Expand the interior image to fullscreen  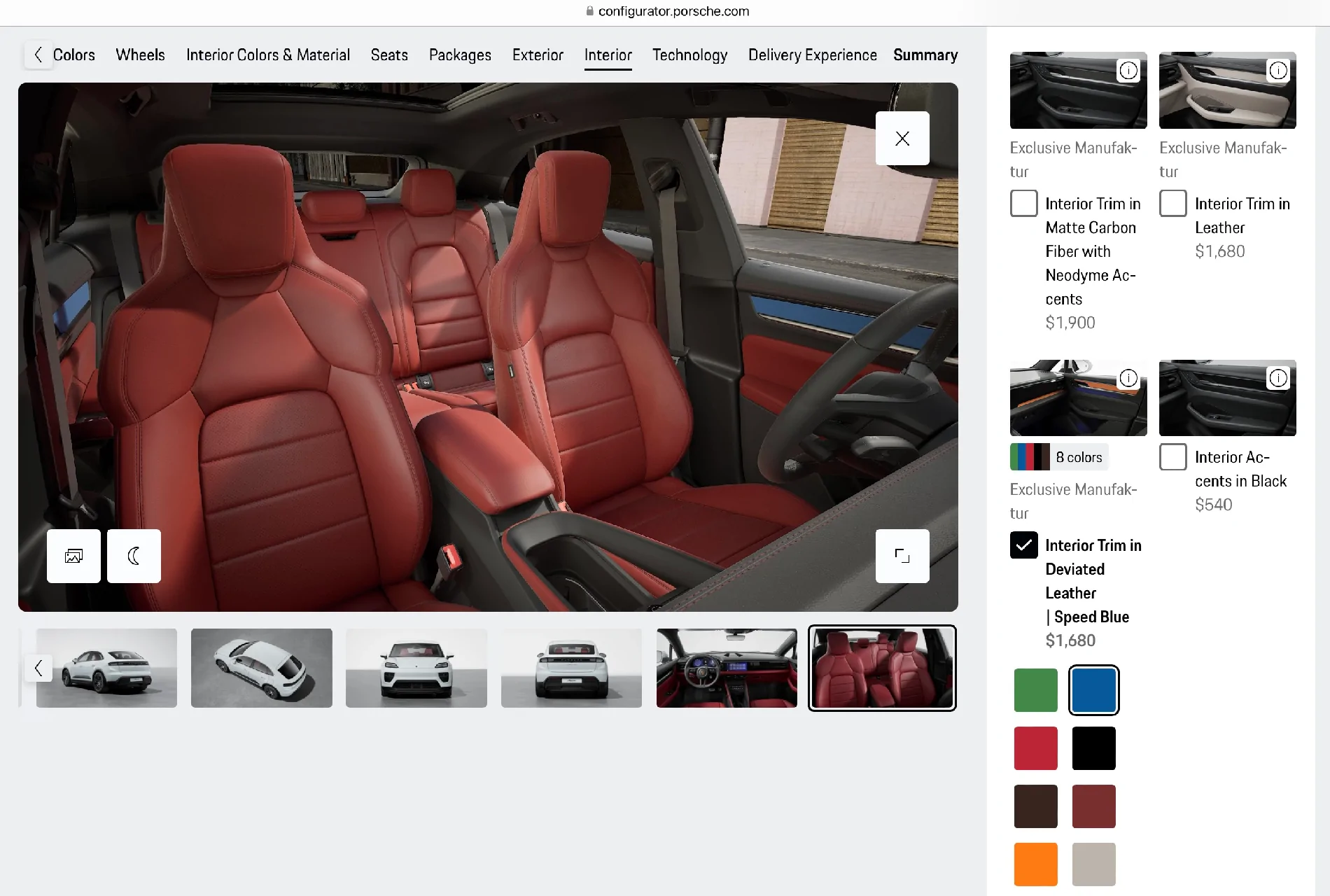coord(902,556)
